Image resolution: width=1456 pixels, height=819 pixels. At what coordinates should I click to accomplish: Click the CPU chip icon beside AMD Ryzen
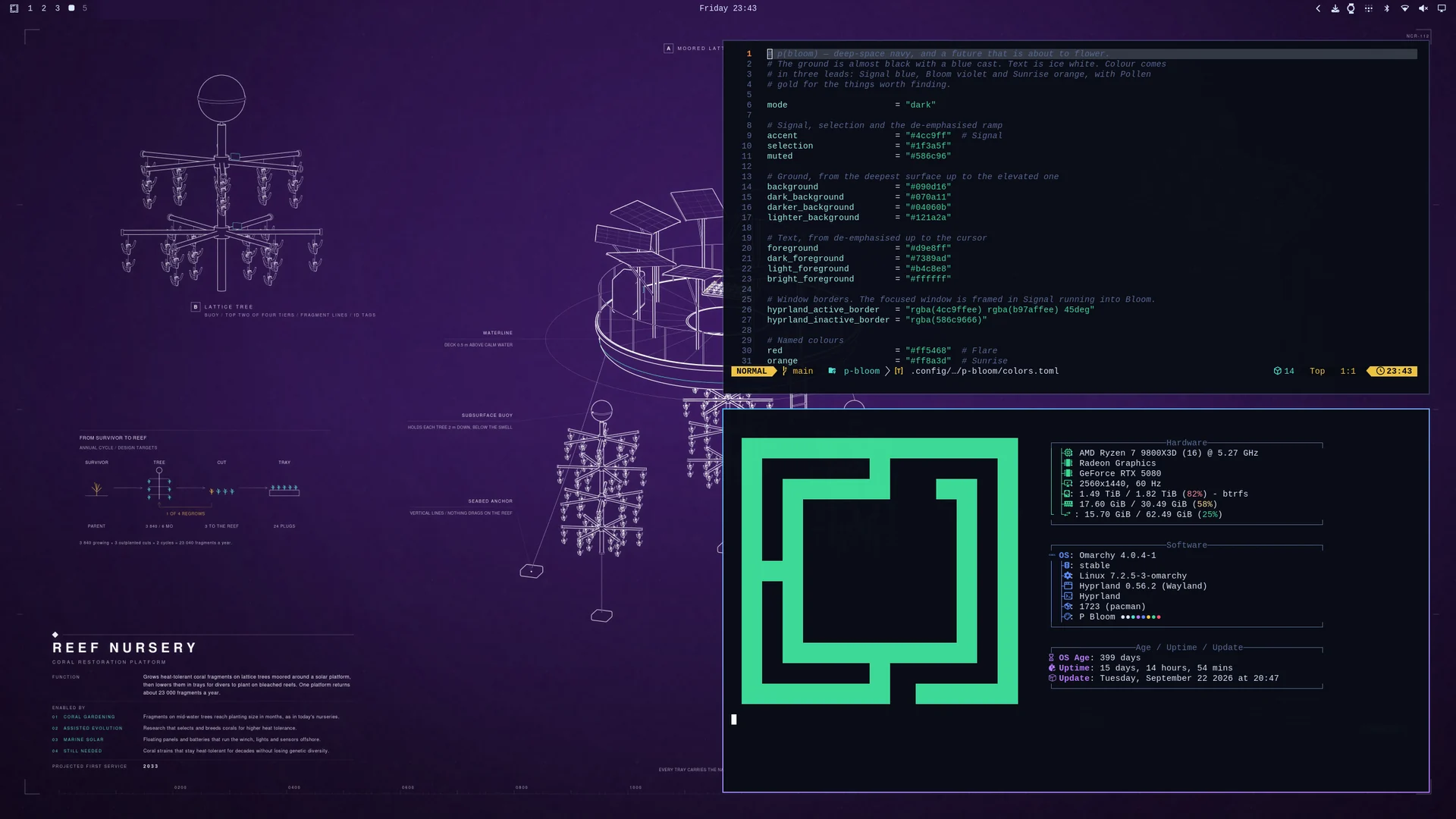point(1068,453)
